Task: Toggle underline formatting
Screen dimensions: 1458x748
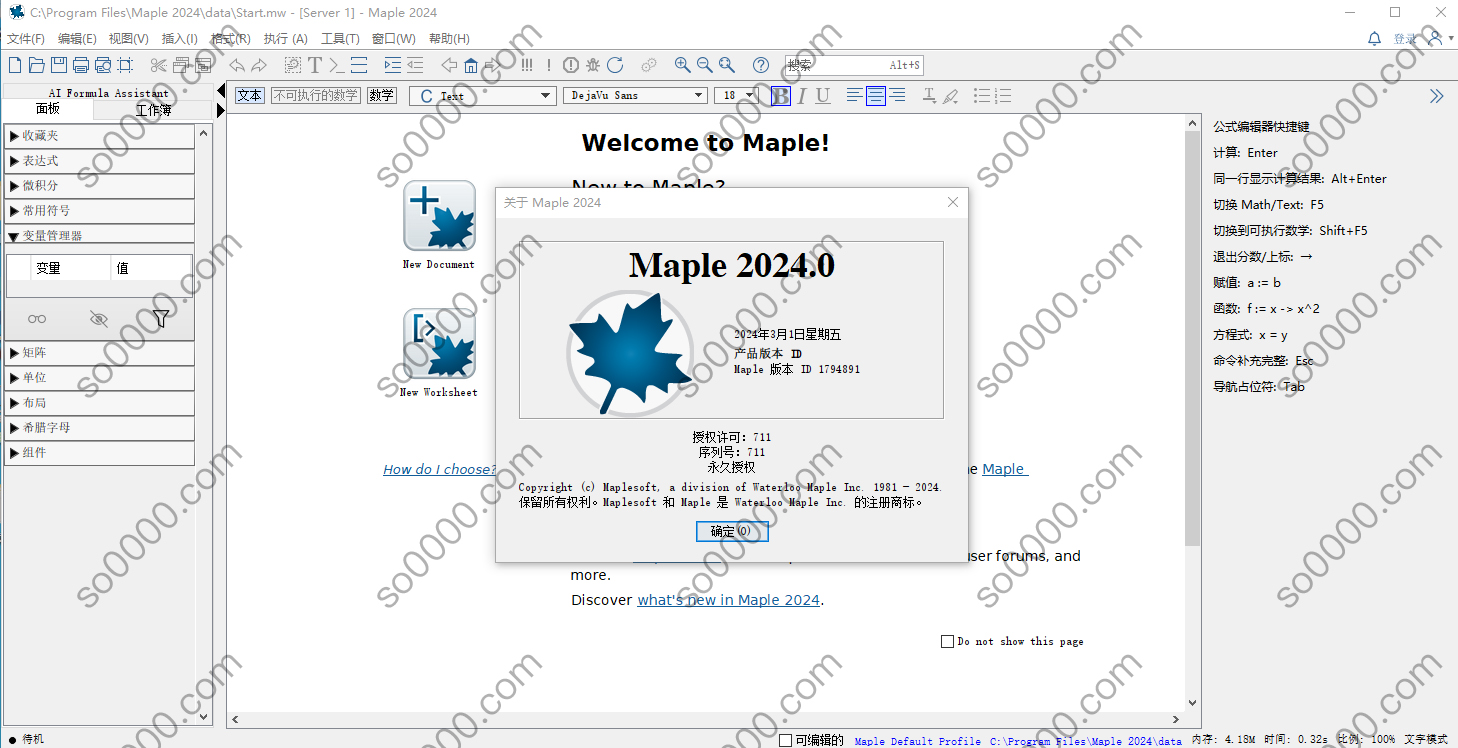Action: [823, 96]
